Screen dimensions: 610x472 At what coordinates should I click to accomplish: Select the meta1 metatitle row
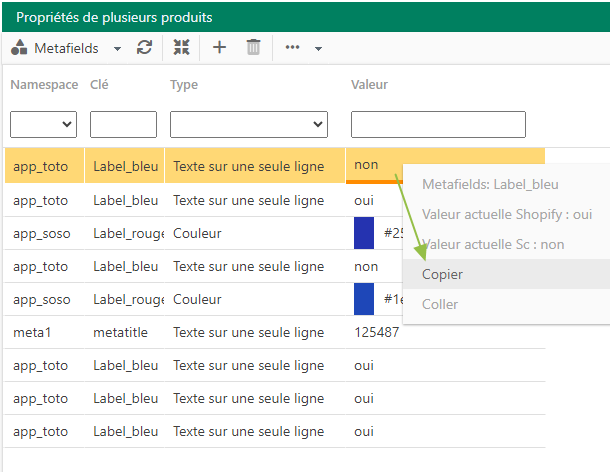click(x=274, y=332)
